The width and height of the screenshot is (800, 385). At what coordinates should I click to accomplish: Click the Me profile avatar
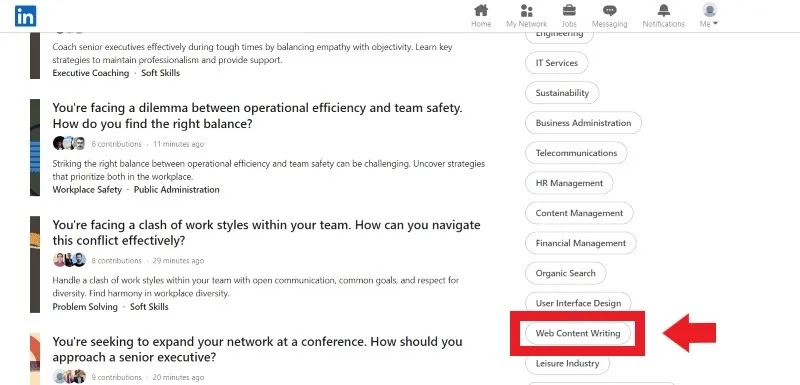point(709,10)
